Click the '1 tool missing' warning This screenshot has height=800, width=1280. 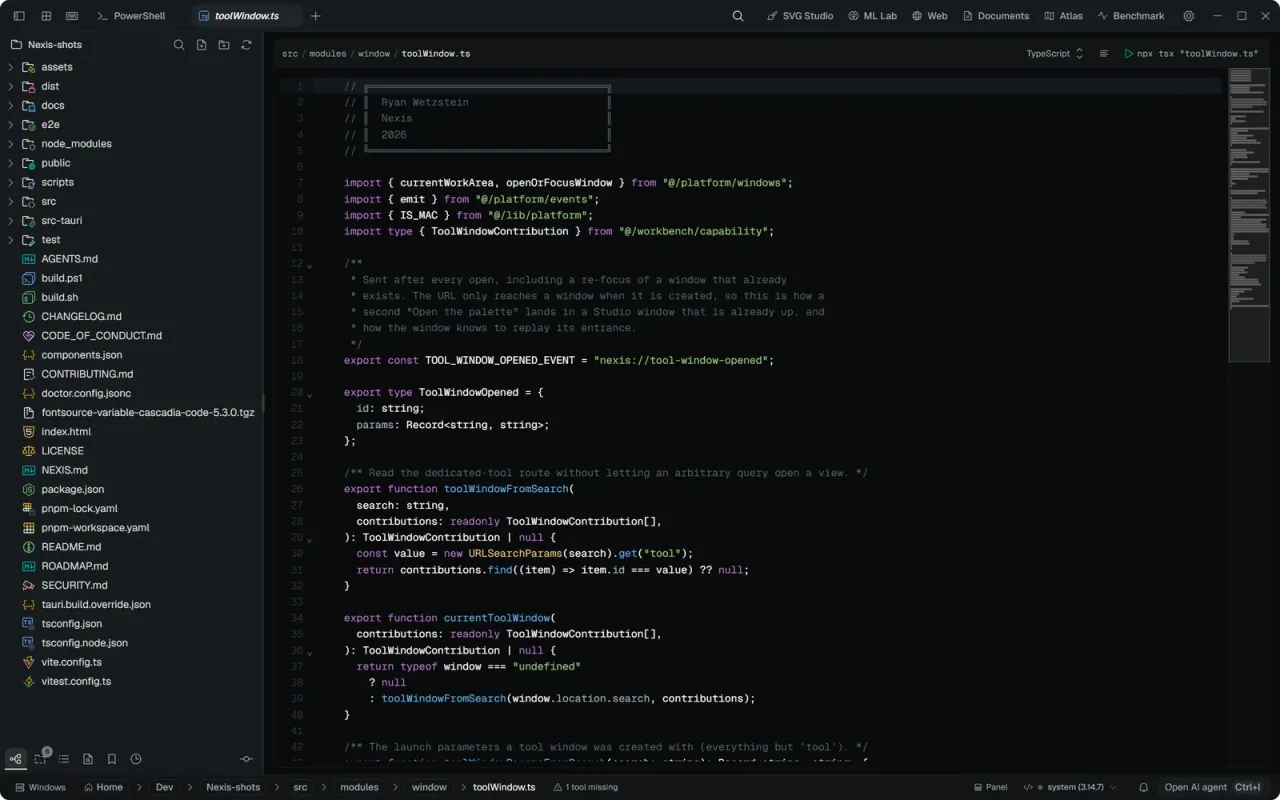[x=586, y=787]
